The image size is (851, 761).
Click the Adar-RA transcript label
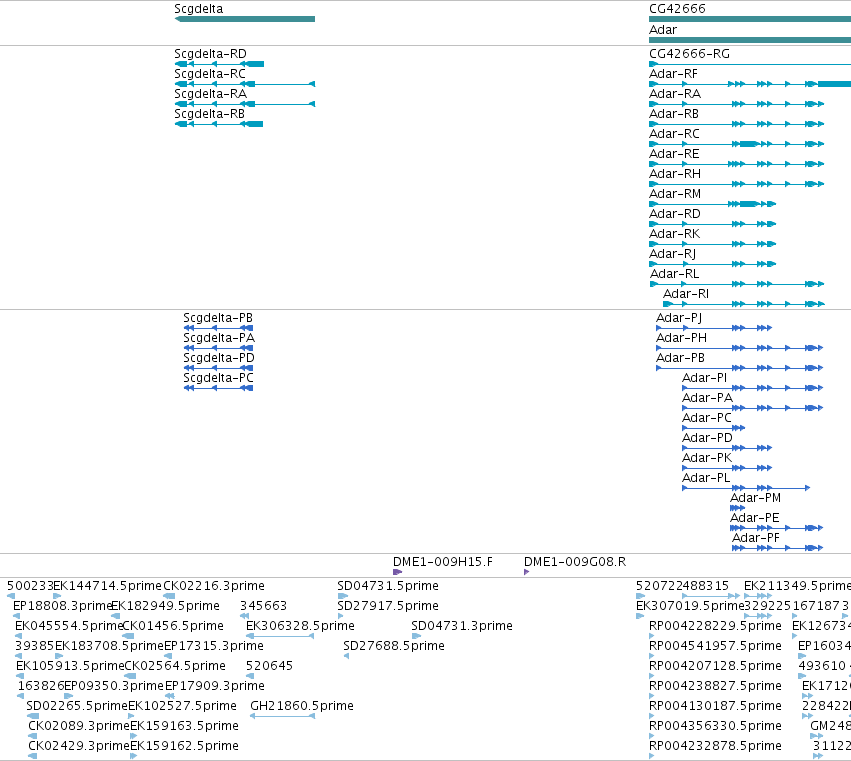point(675,94)
